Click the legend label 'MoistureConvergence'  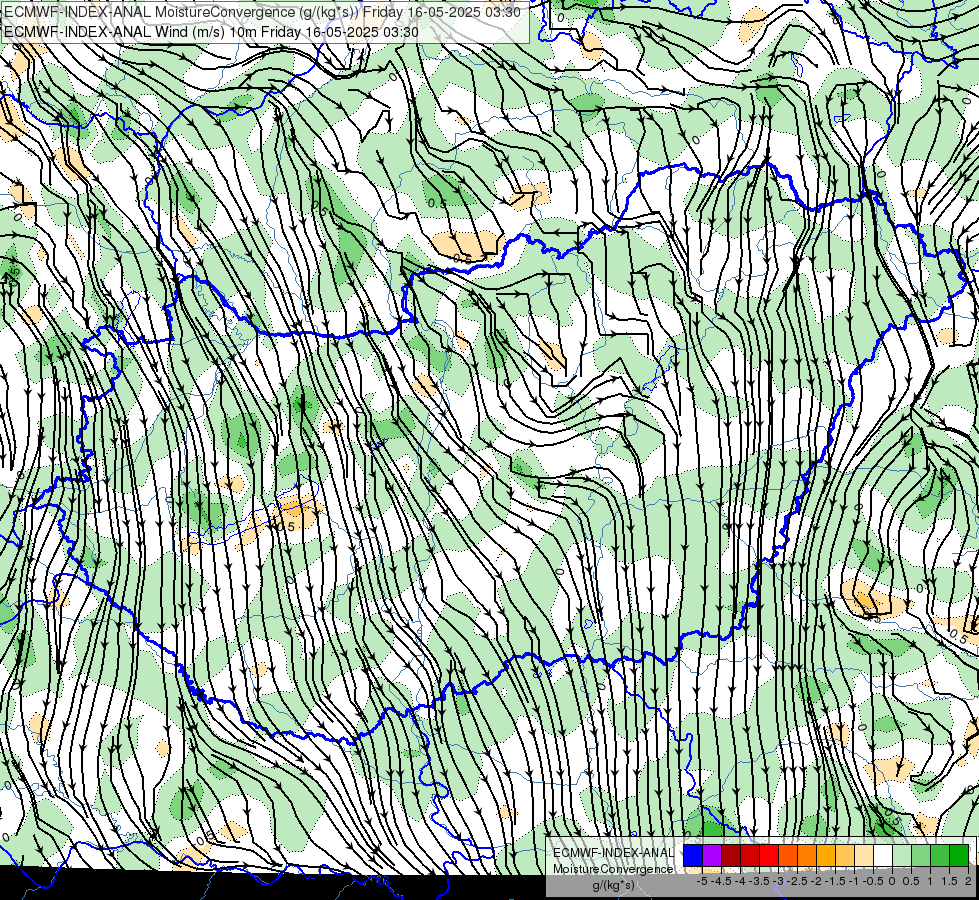[x=613, y=869]
